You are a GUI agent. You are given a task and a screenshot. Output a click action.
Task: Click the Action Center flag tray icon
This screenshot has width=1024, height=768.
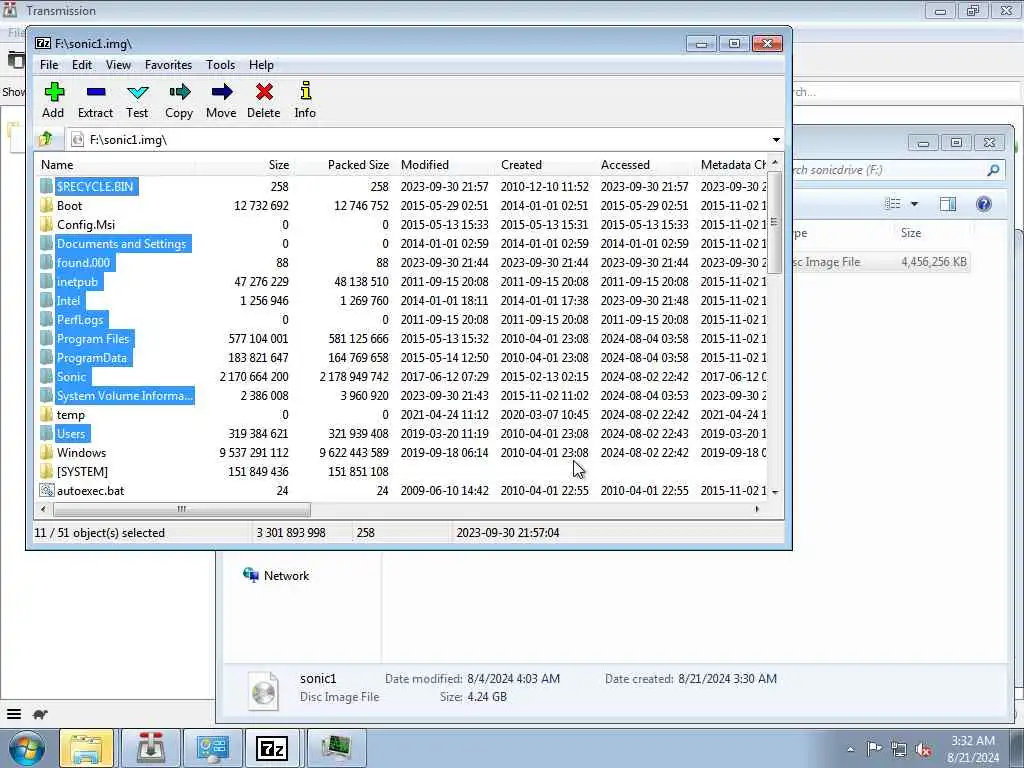874,748
